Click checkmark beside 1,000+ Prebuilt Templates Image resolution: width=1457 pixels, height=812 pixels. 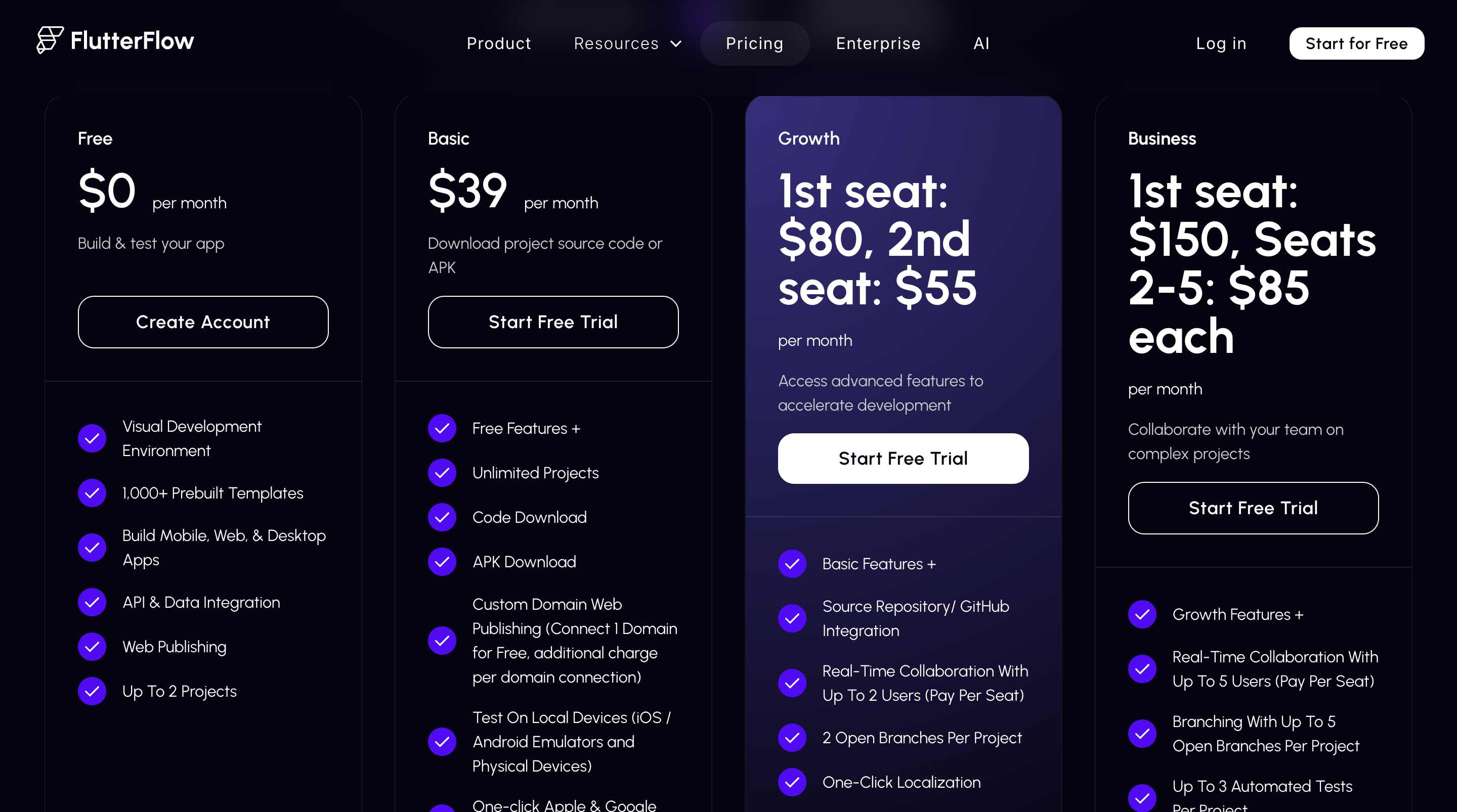tap(92, 493)
